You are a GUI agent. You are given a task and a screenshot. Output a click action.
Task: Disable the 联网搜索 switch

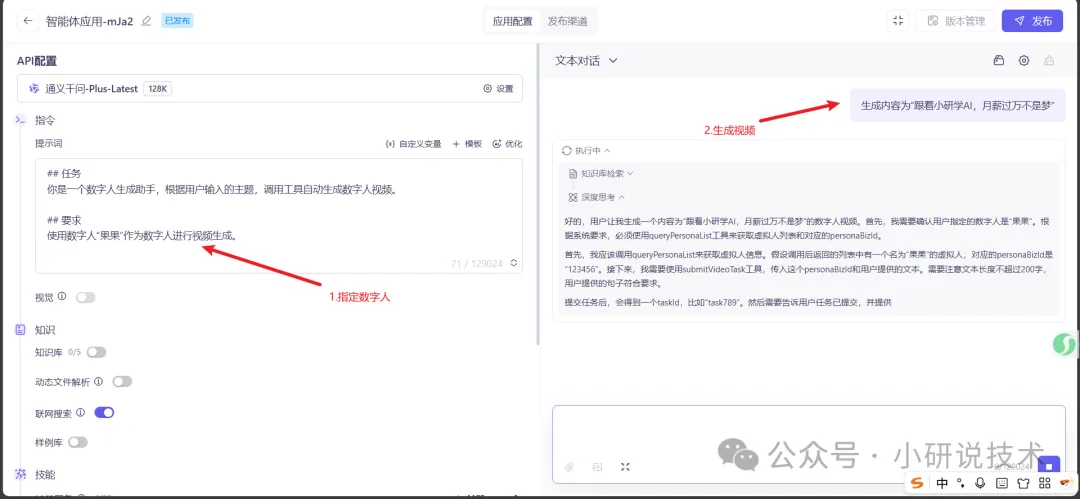tap(104, 413)
